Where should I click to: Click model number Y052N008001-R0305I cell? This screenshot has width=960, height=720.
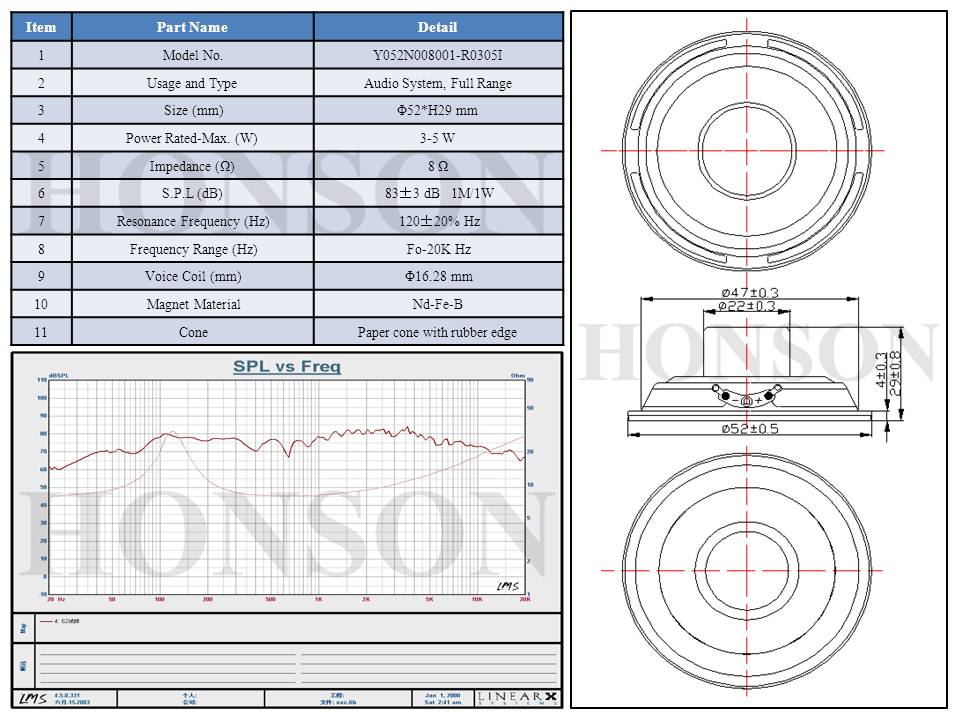(x=437, y=55)
